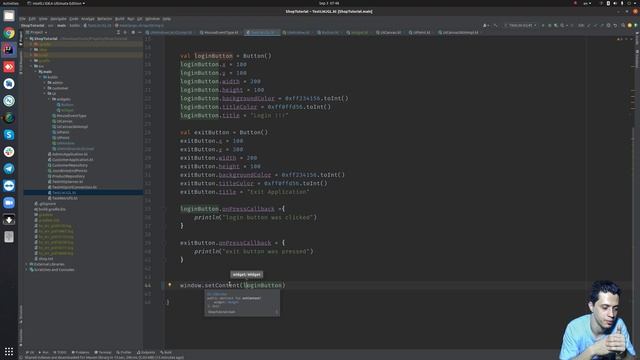Open Chrome from the Ubuntu dock
This screenshot has width=640, height=360.
(x=9, y=33)
